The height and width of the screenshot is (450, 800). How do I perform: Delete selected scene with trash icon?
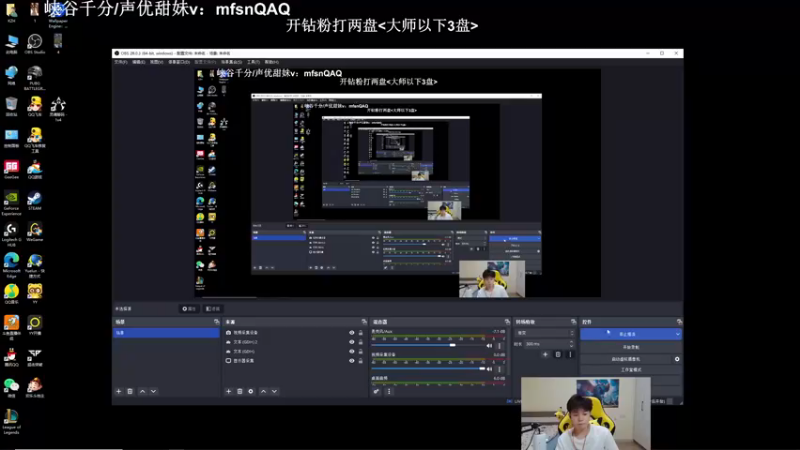pyautogui.click(x=130, y=391)
